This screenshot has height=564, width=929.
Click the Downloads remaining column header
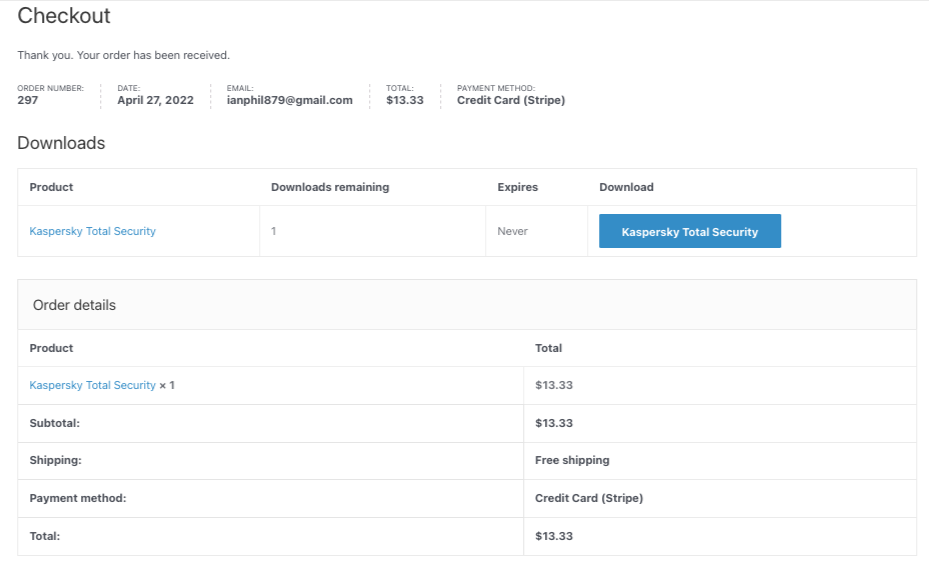pos(330,187)
